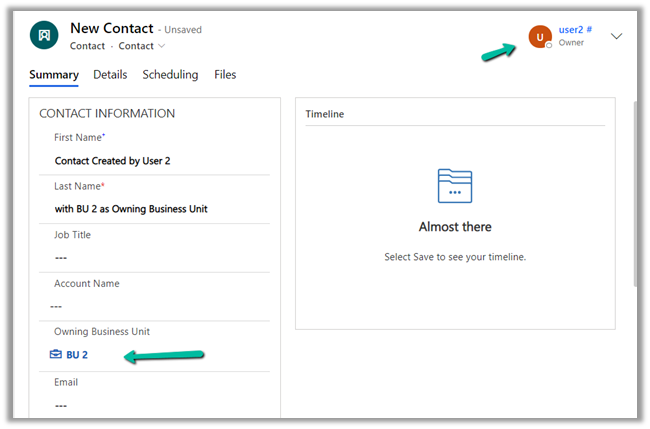
Task: Select the Files tab
Action: coord(225,75)
